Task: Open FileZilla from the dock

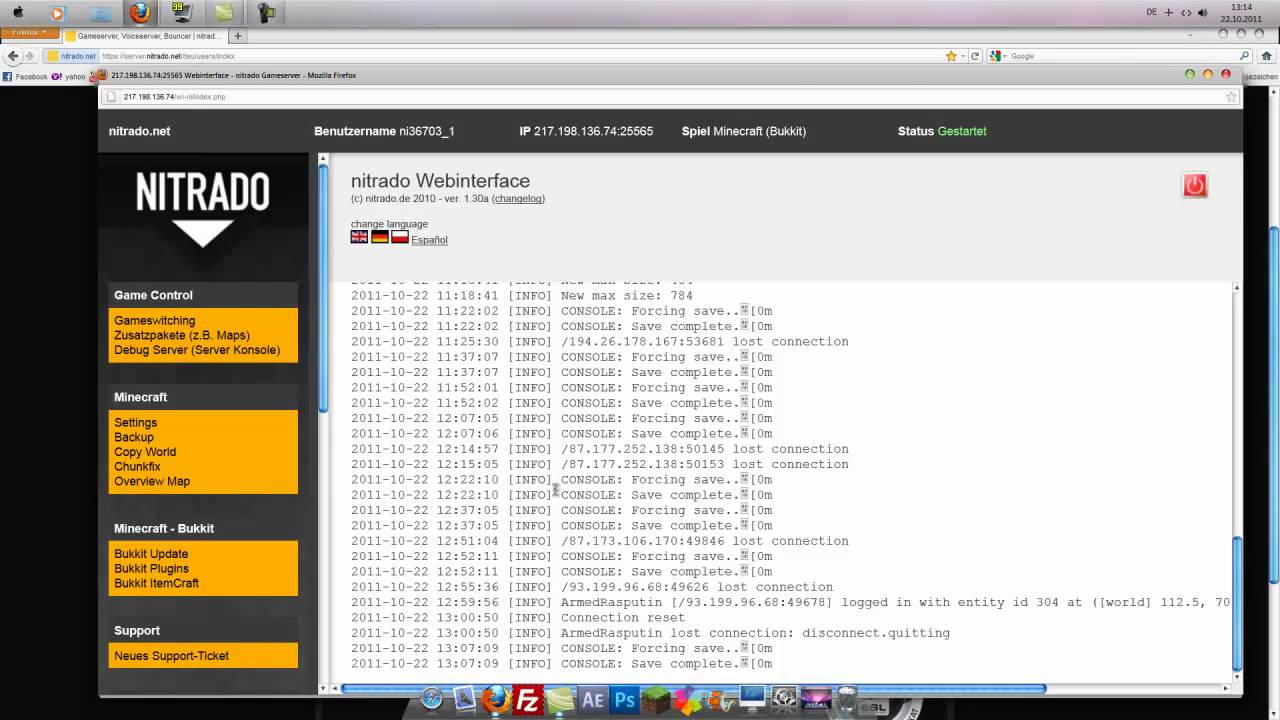Action: point(528,701)
